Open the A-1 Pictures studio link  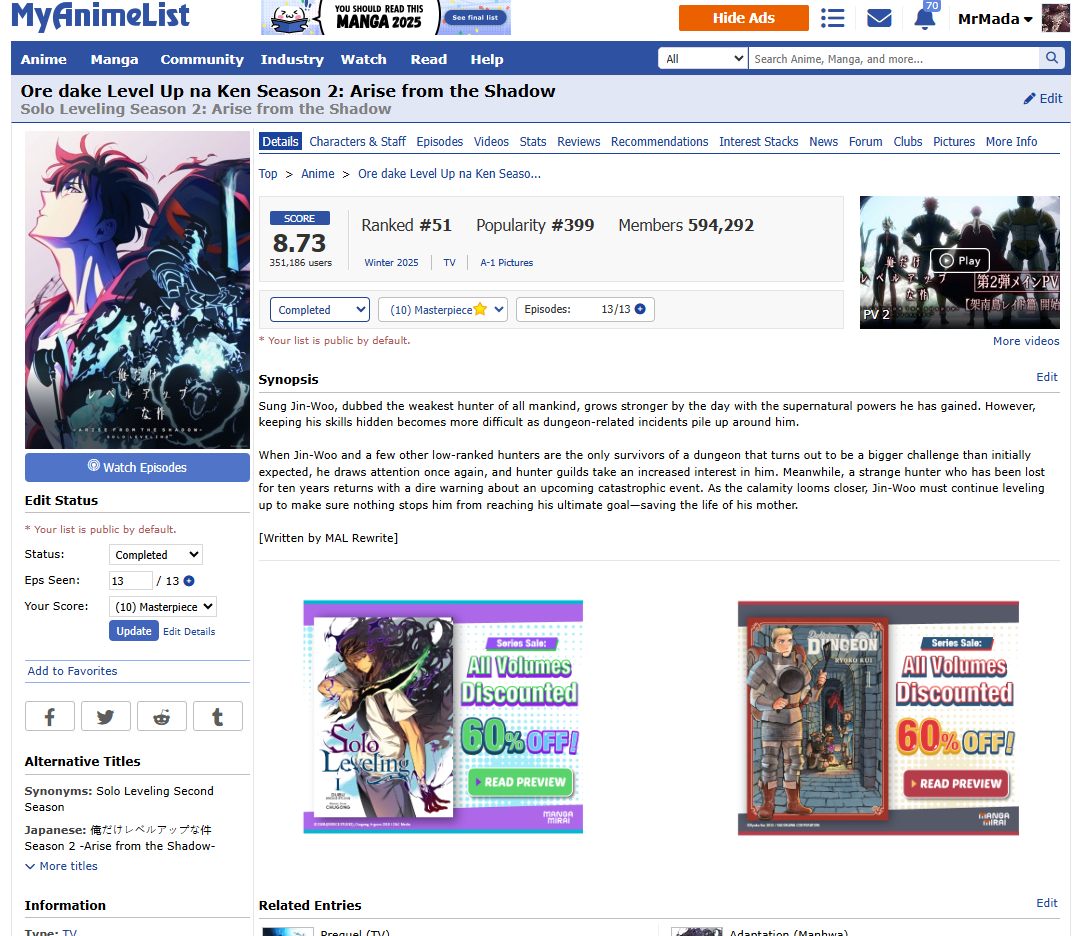507,262
